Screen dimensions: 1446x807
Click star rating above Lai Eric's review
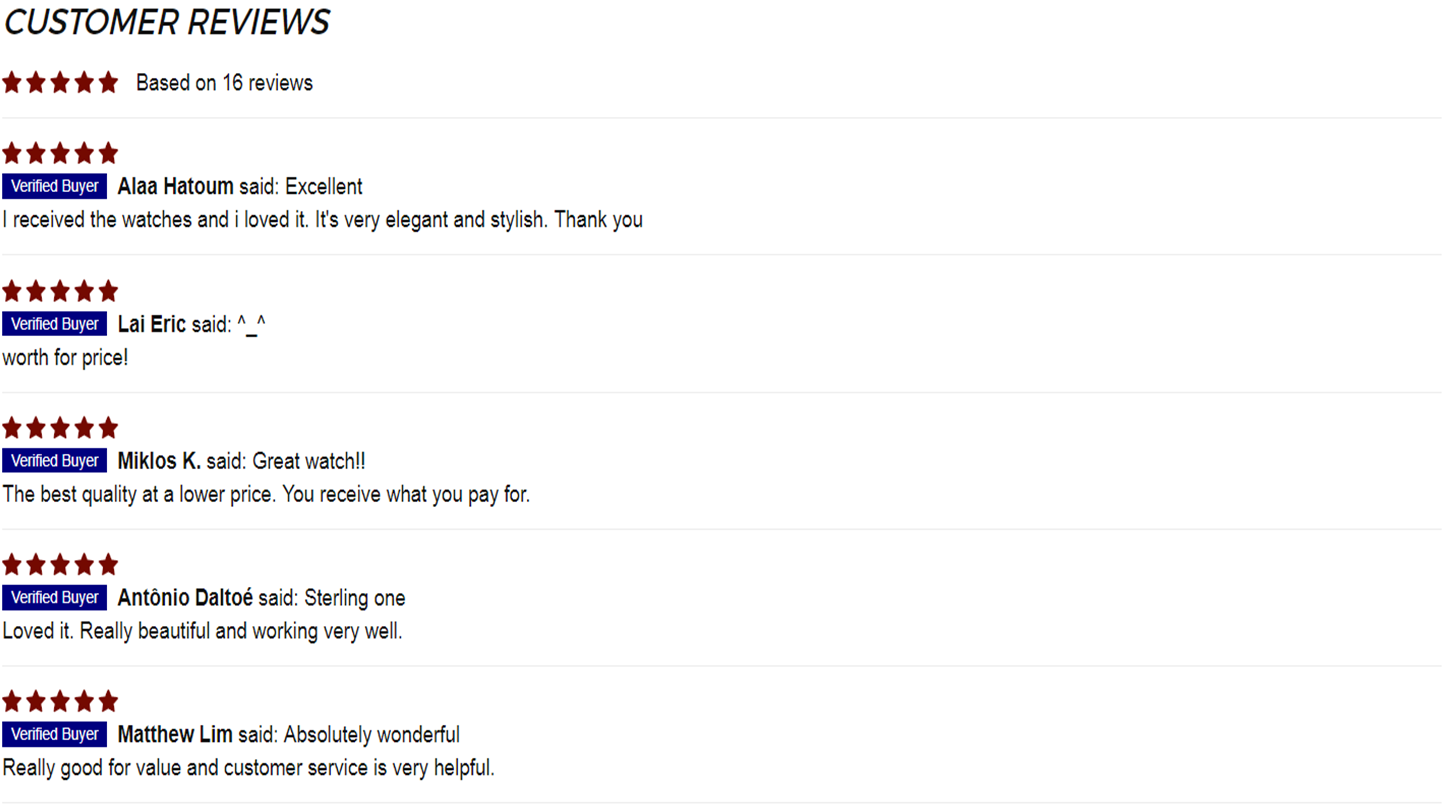pyautogui.click(x=60, y=291)
